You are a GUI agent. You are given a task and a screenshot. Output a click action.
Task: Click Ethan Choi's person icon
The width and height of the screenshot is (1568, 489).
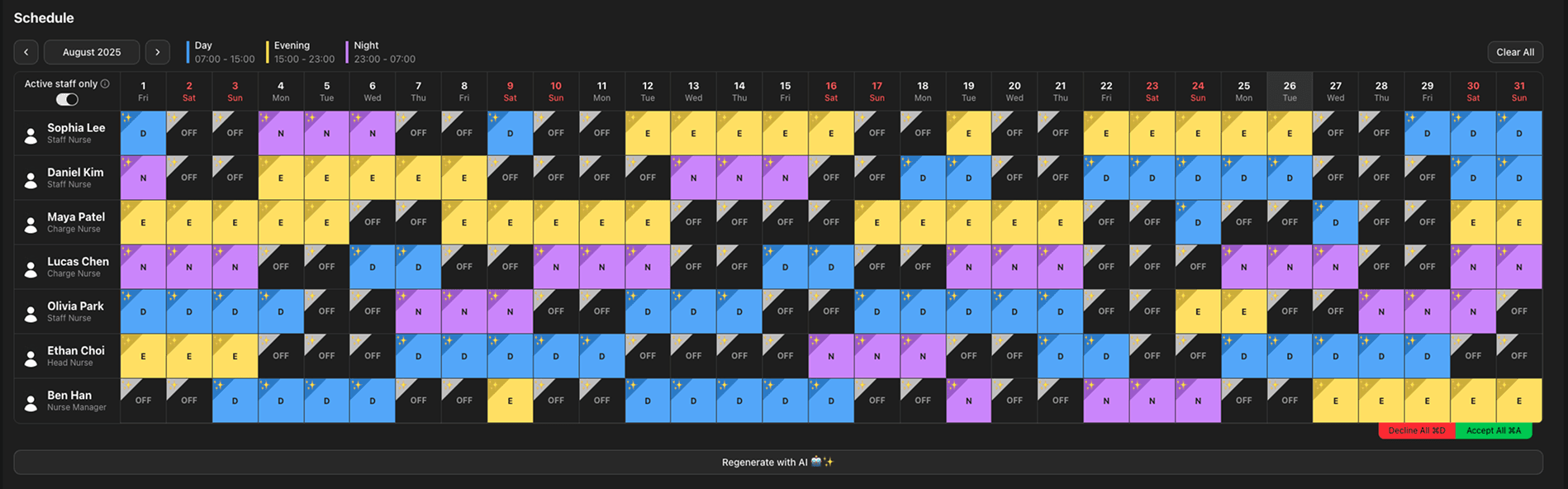[x=31, y=358]
